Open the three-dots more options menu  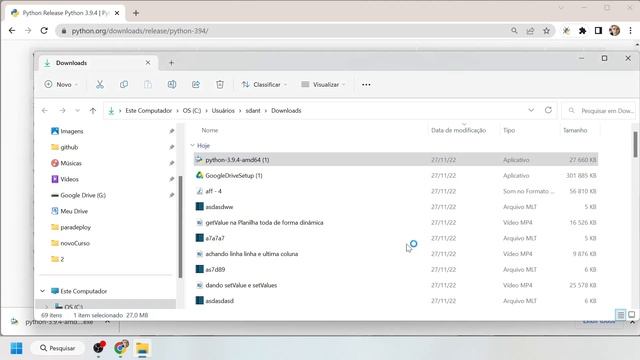click(366, 84)
